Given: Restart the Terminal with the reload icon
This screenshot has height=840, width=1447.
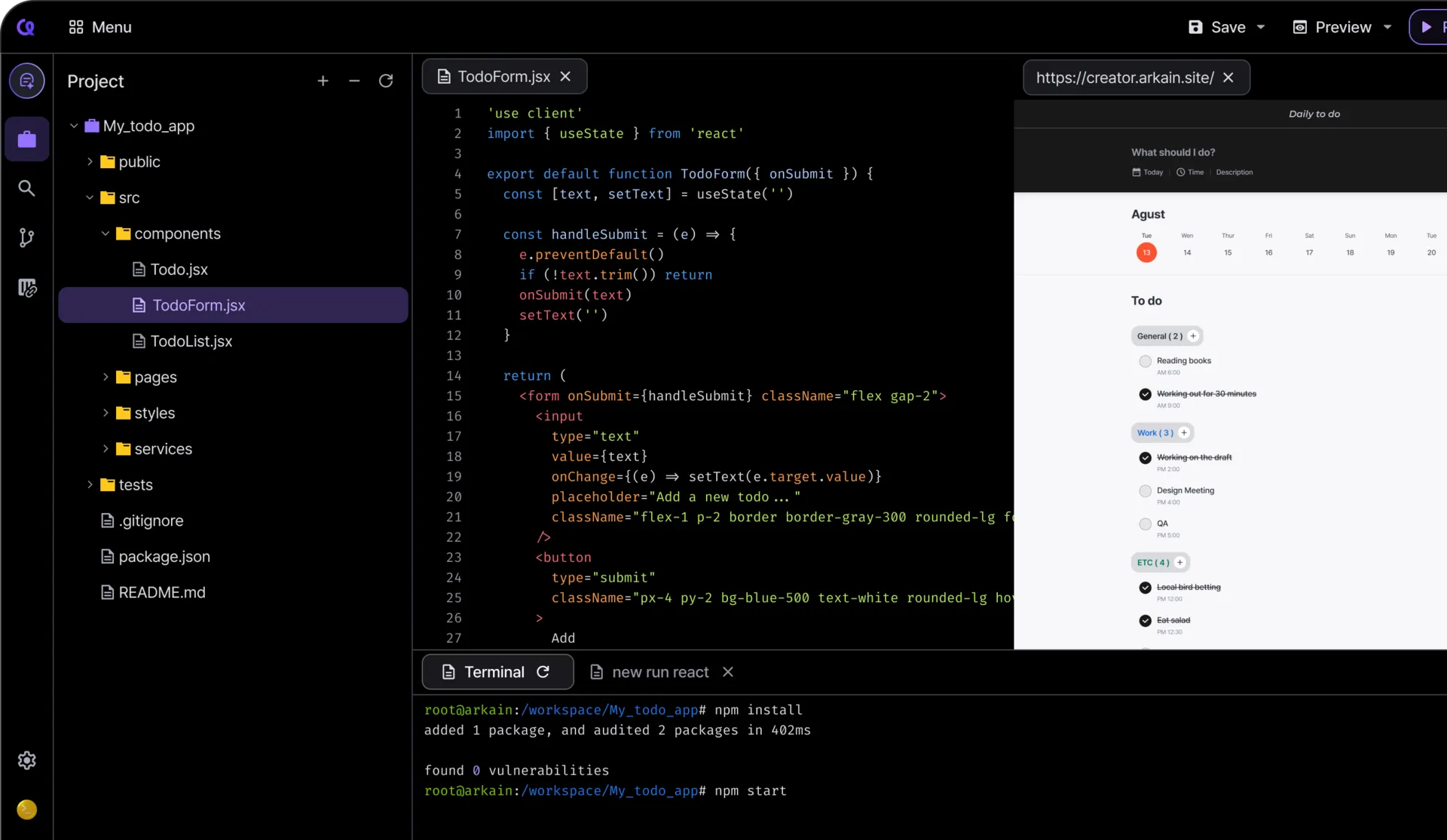Looking at the screenshot, I should click(x=543, y=672).
